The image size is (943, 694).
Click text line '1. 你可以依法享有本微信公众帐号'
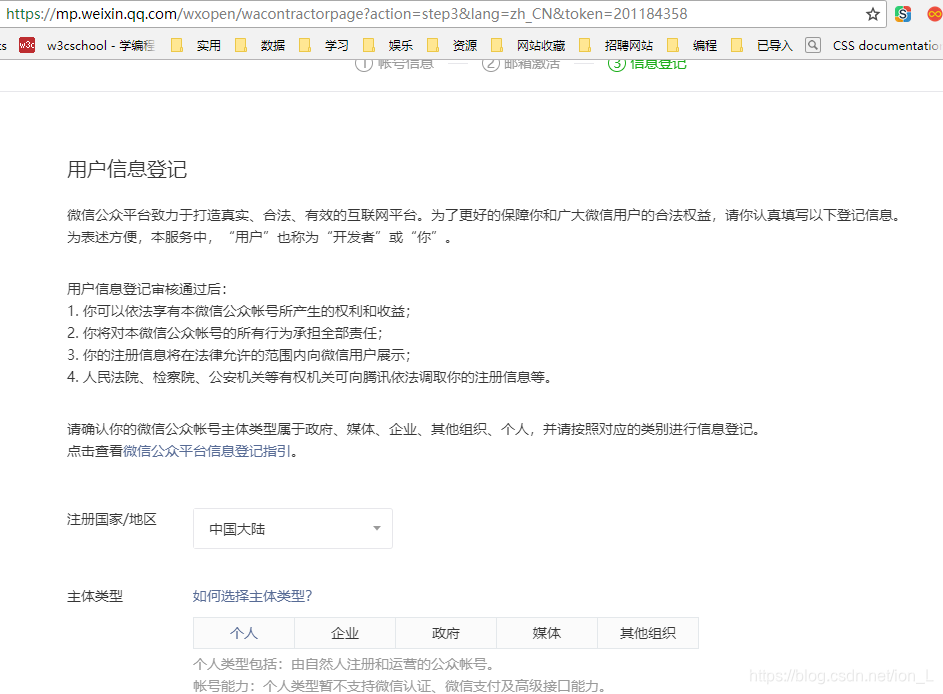(239, 312)
